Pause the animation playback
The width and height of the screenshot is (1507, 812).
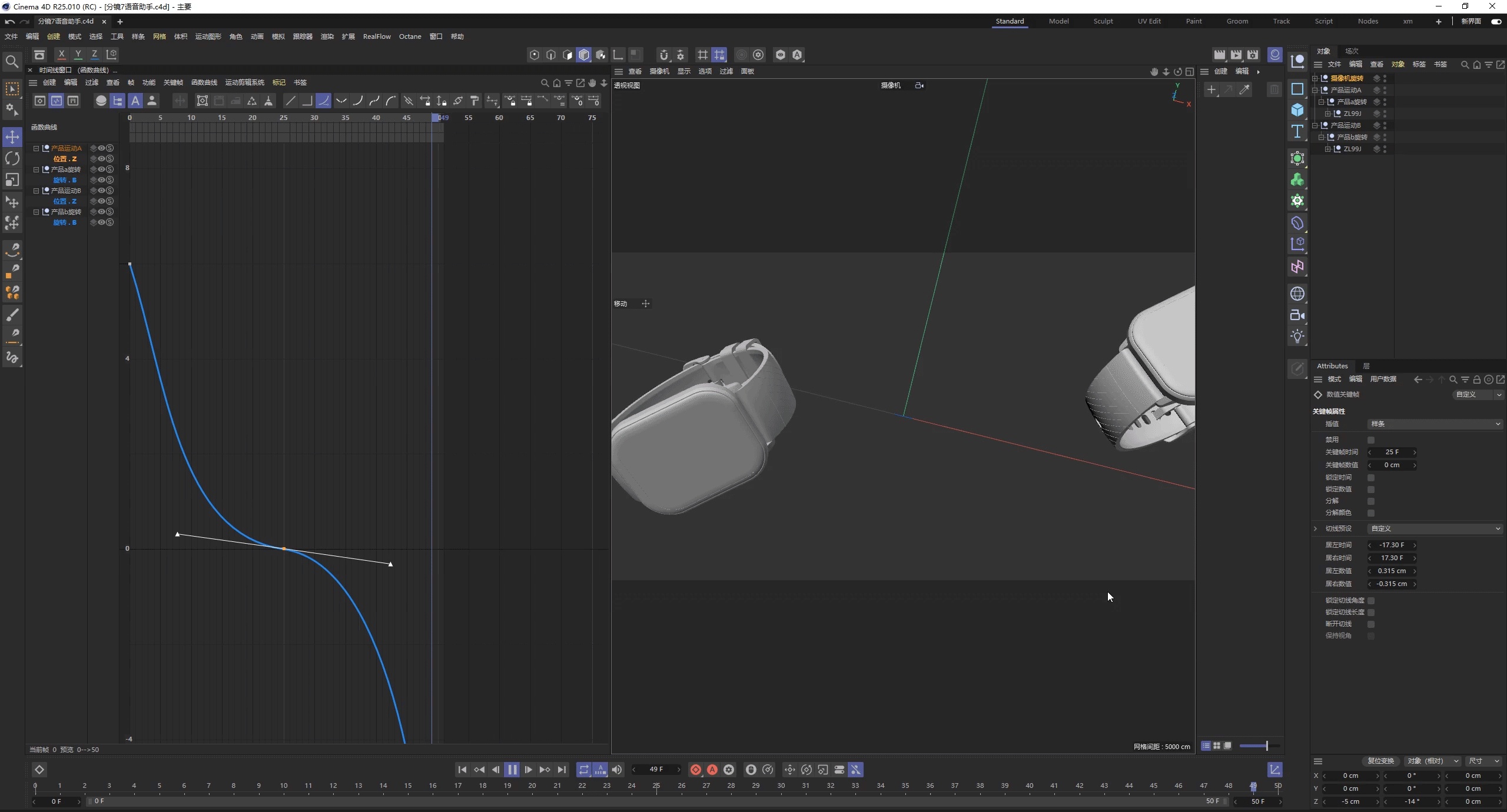pos(512,770)
